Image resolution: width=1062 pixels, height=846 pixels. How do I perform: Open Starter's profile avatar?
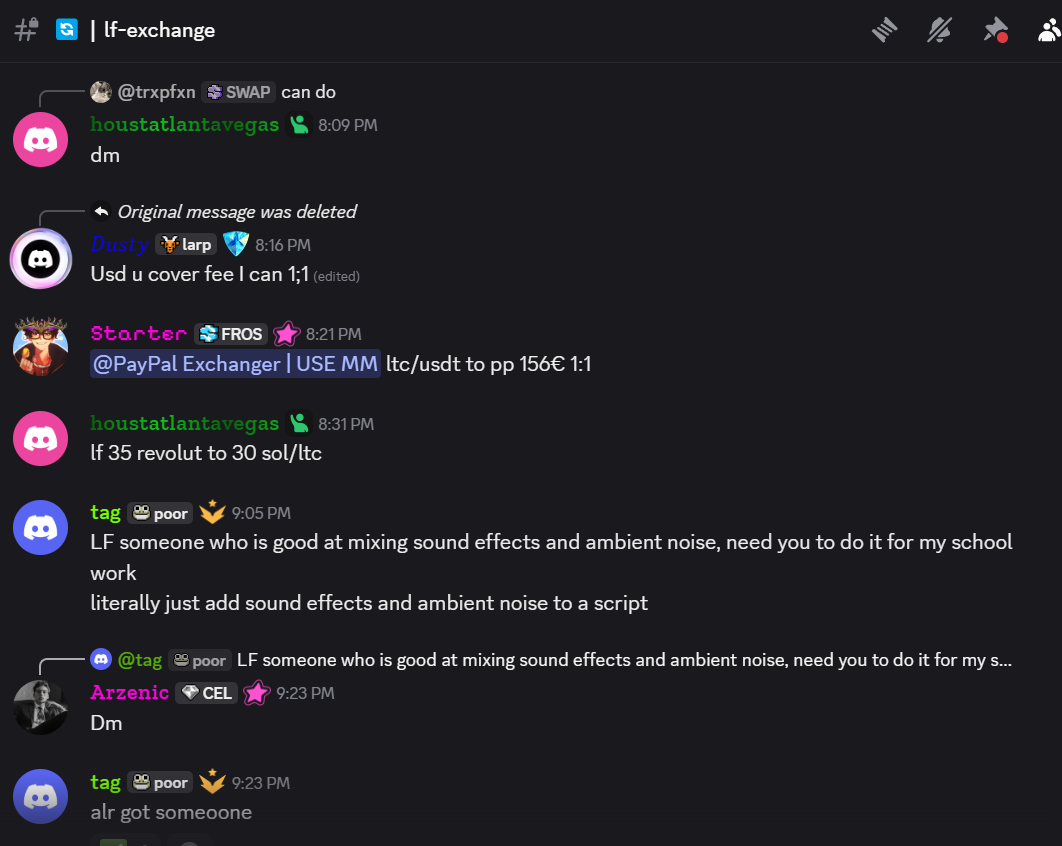(40, 348)
